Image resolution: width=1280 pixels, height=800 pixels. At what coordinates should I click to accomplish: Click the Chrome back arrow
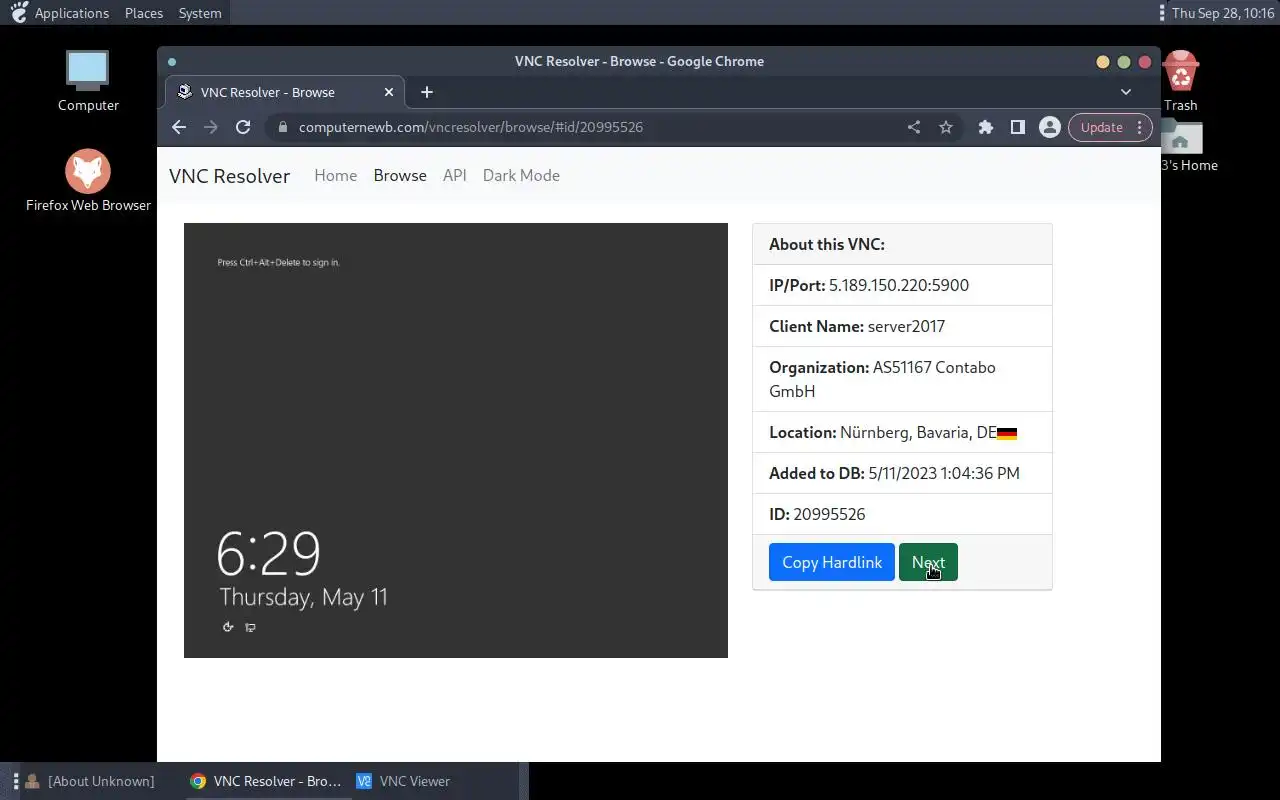179,127
